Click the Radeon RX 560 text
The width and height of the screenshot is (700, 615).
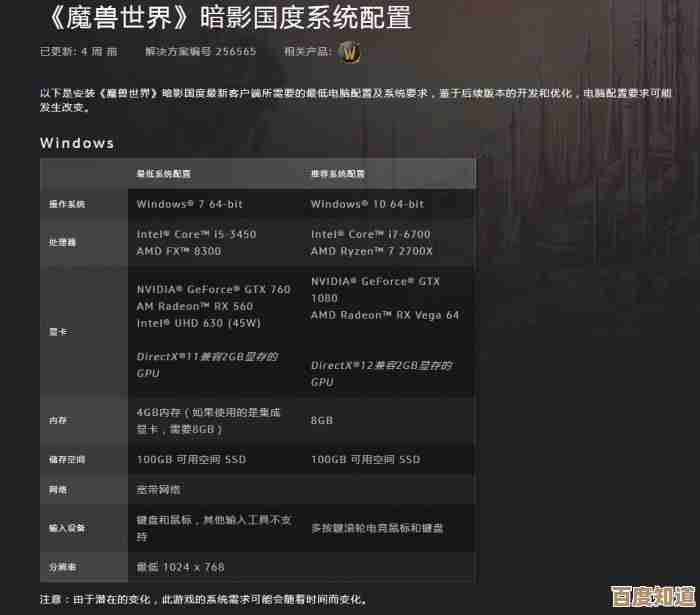pos(195,307)
